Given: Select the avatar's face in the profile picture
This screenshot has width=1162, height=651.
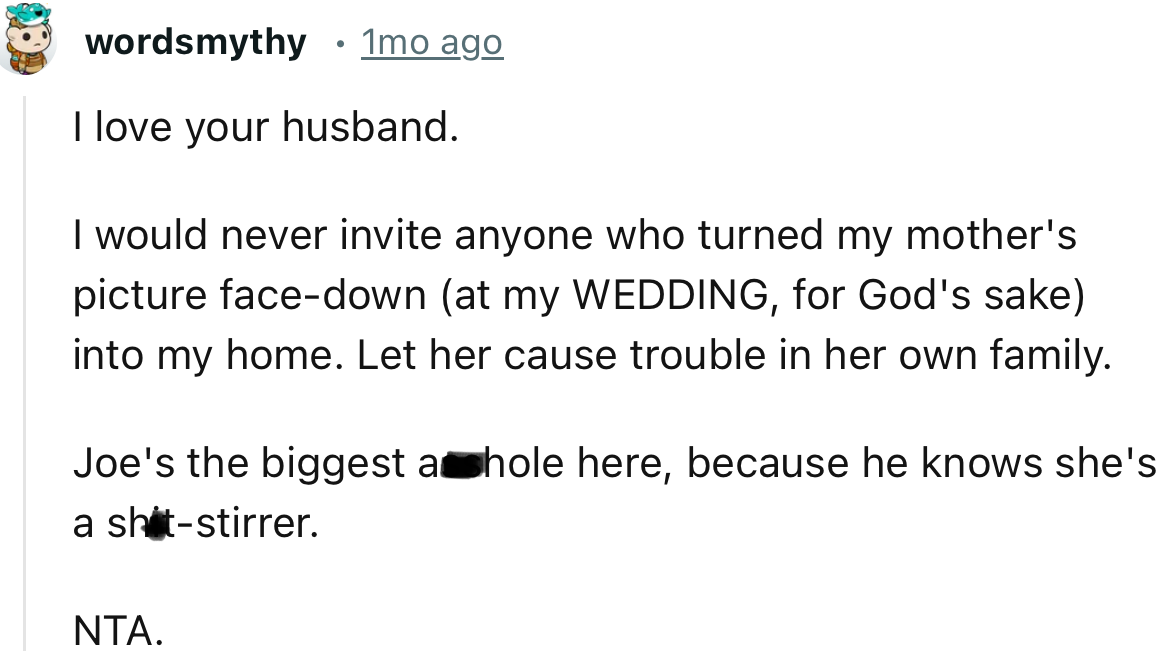Looking at the screenshot, I should (31, 40).
